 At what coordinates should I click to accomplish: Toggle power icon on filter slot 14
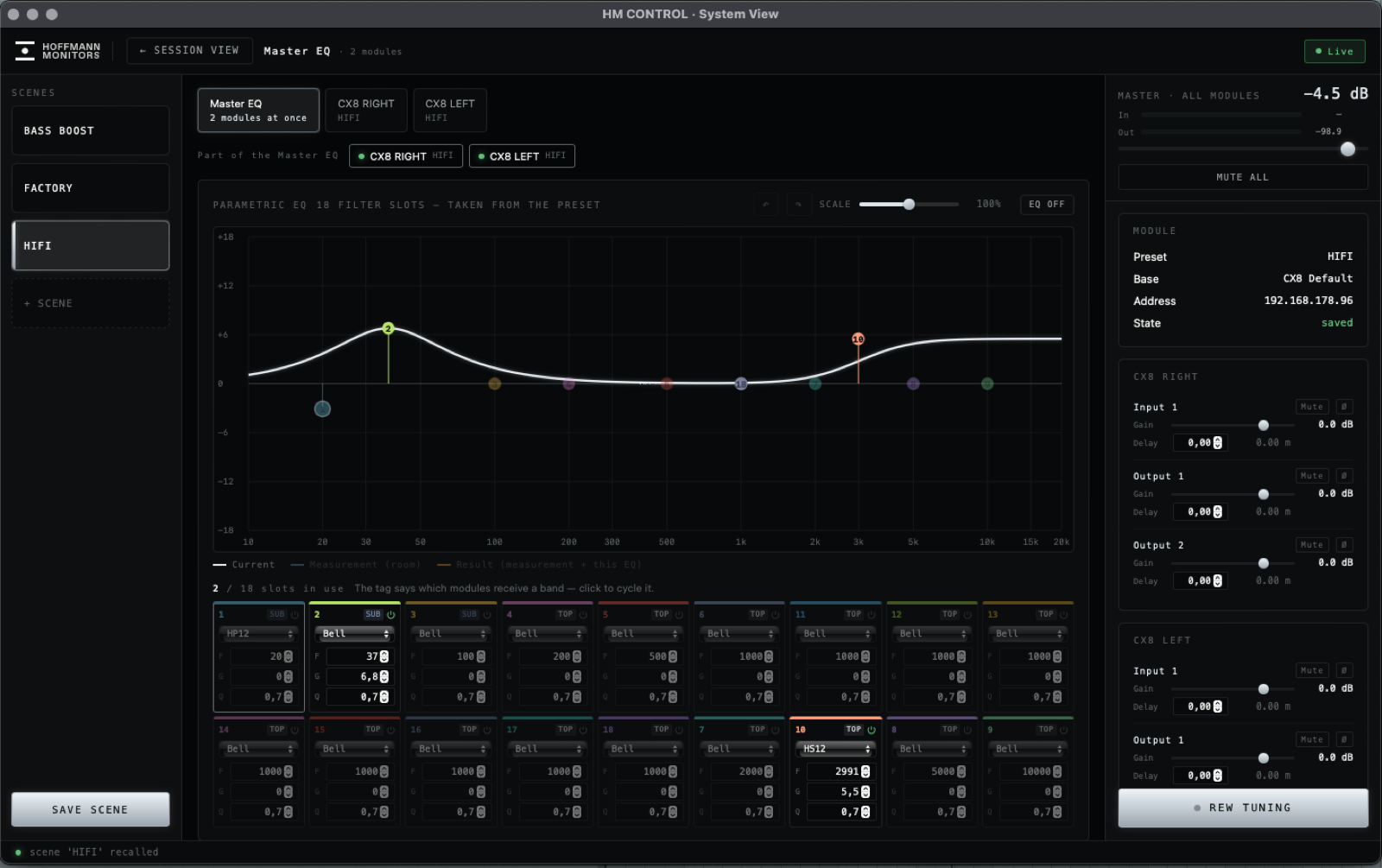tap(295, 730)
